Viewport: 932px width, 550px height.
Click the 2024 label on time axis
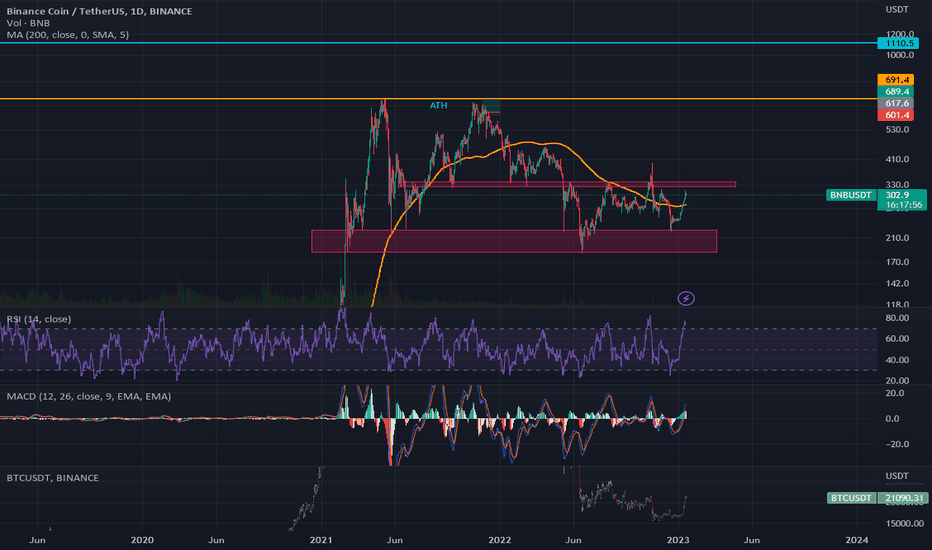[x=857, y=540]
